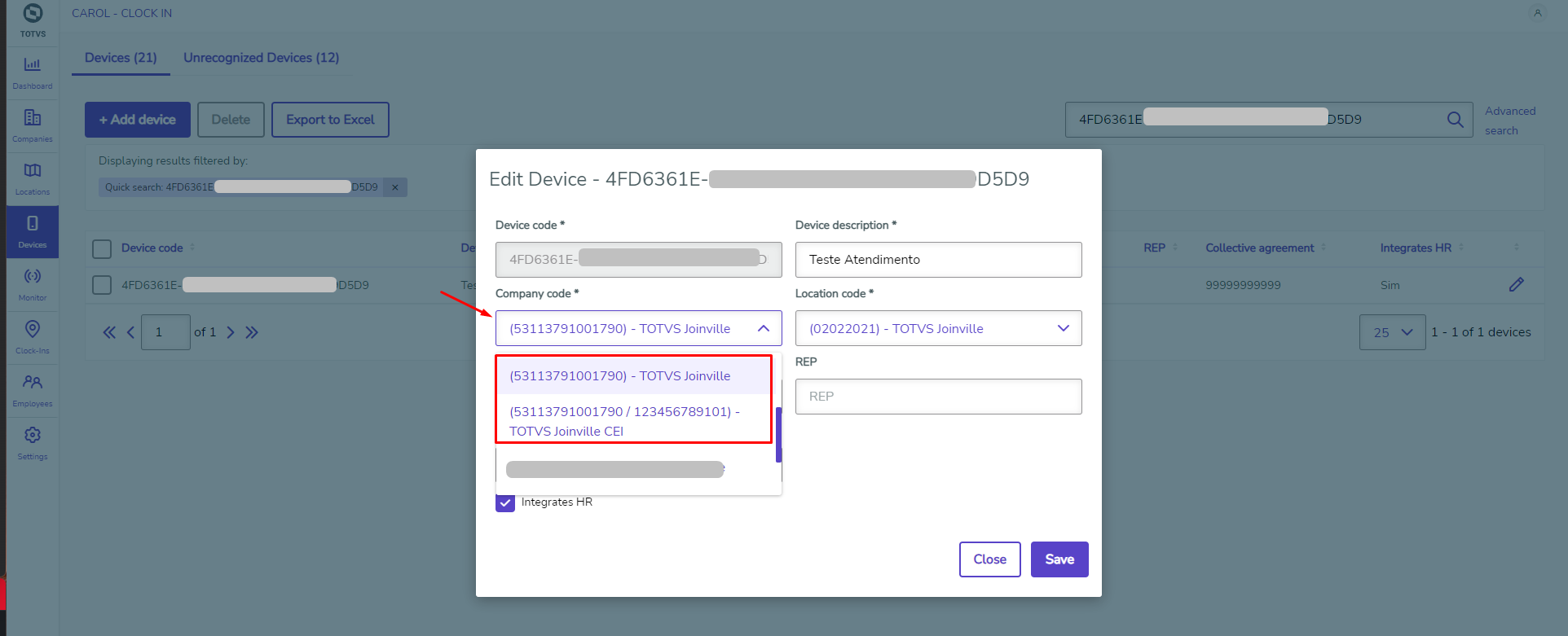Expand the Location code dropdown
This screenshot has height=636, width=1568.
coord(1063,328)
